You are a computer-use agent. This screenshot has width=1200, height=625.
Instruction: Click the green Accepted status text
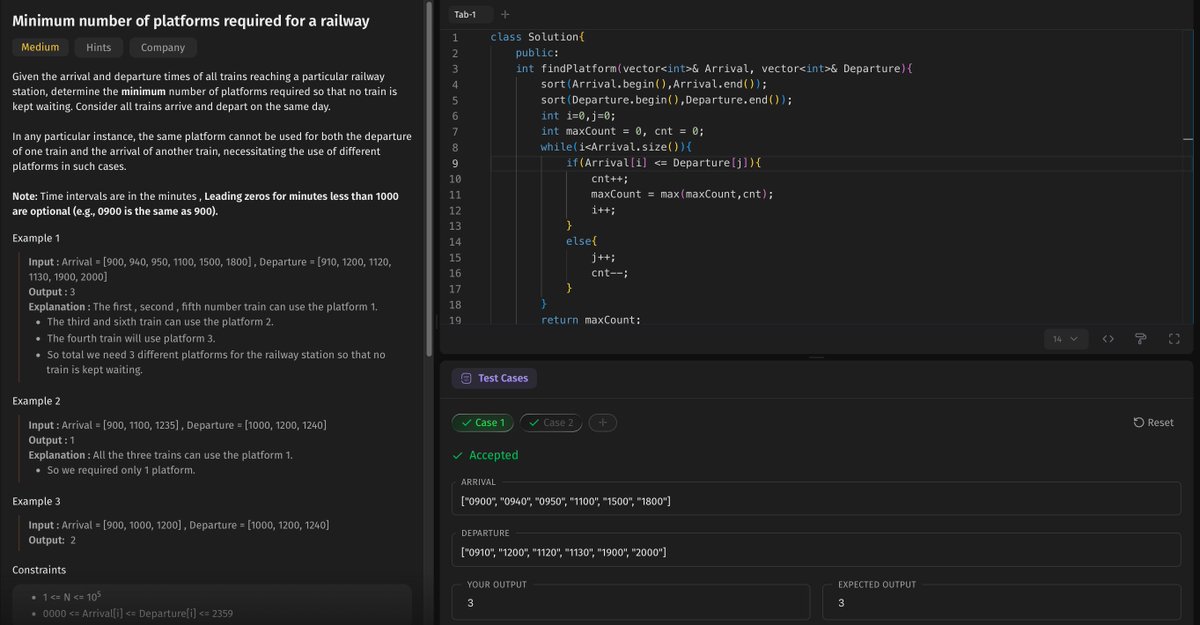click(494, 455)
